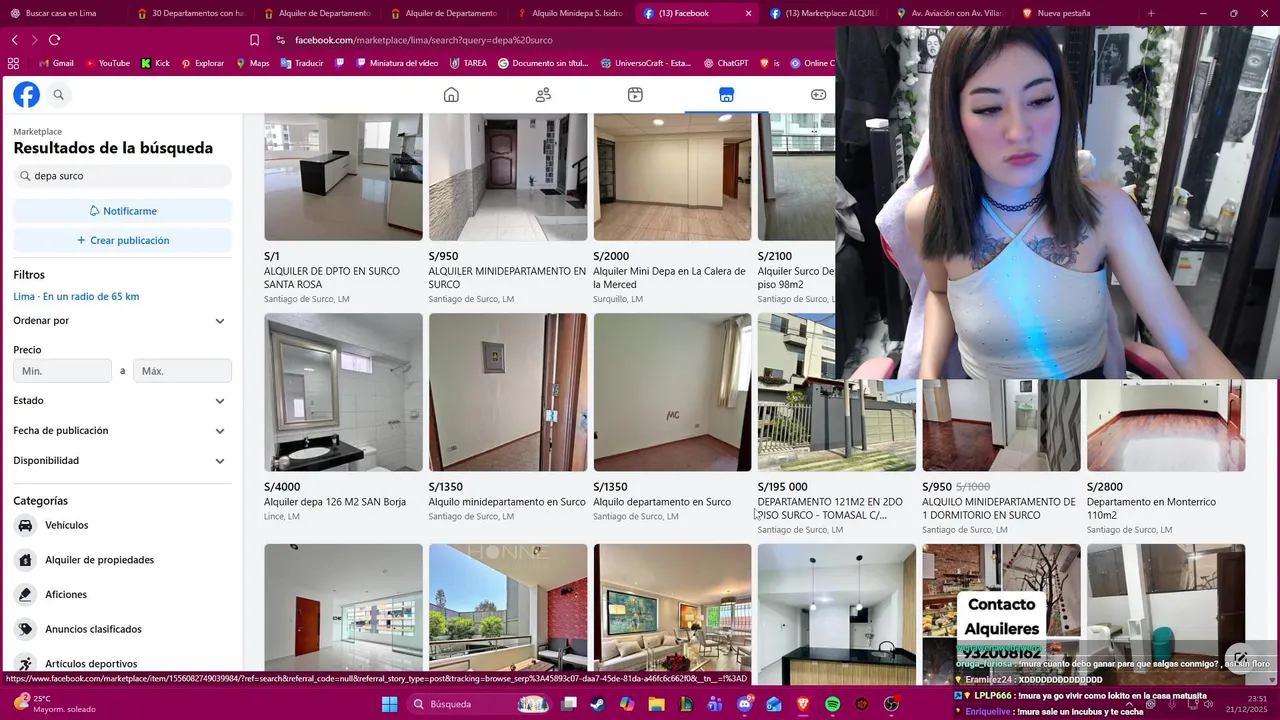The height and width of the screenshot is (720, 1280).
Task: Open the Vehículos category
Action: pos(122,525)
